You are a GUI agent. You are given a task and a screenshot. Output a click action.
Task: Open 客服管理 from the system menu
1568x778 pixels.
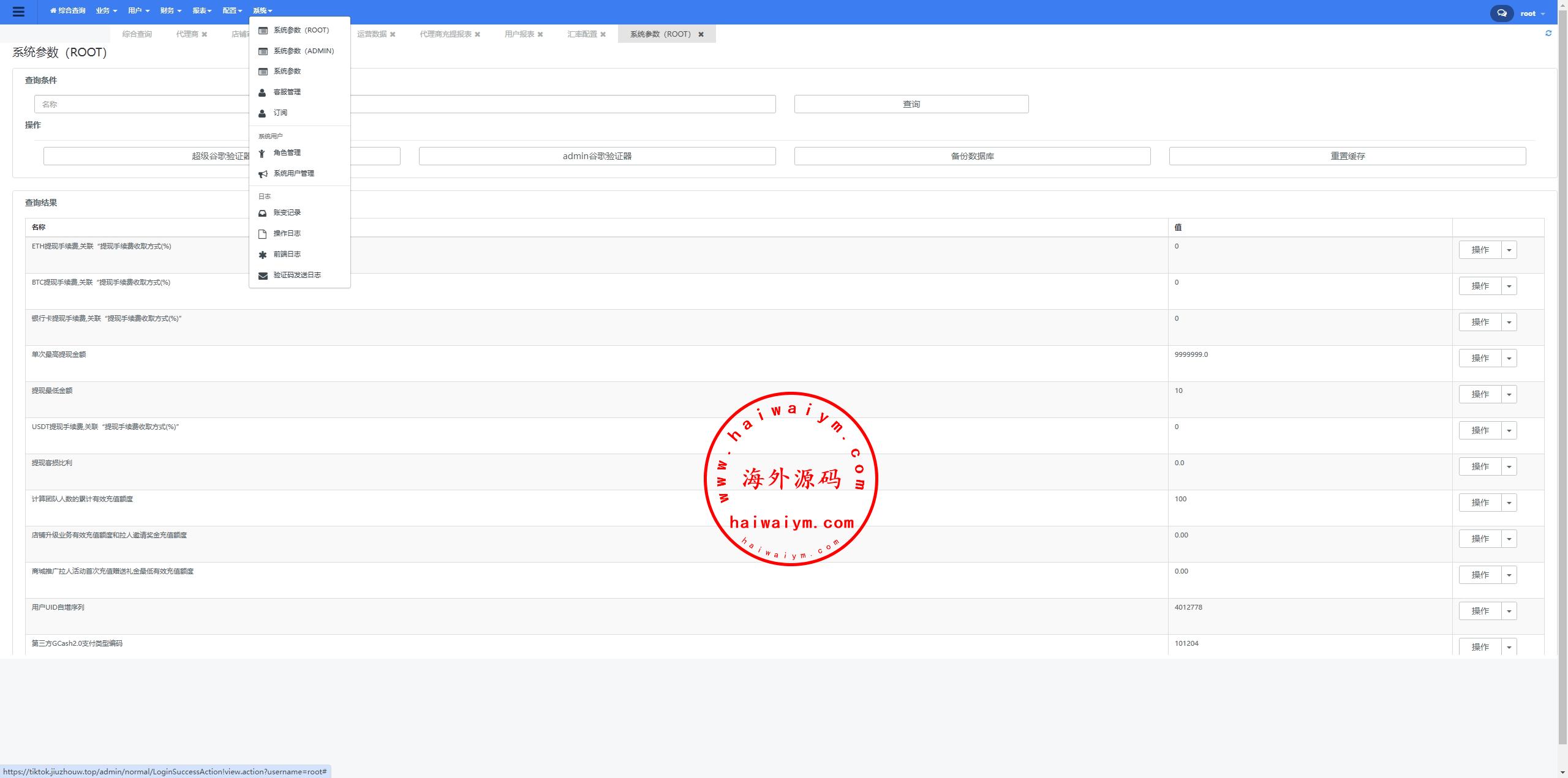tap(287, 92)
